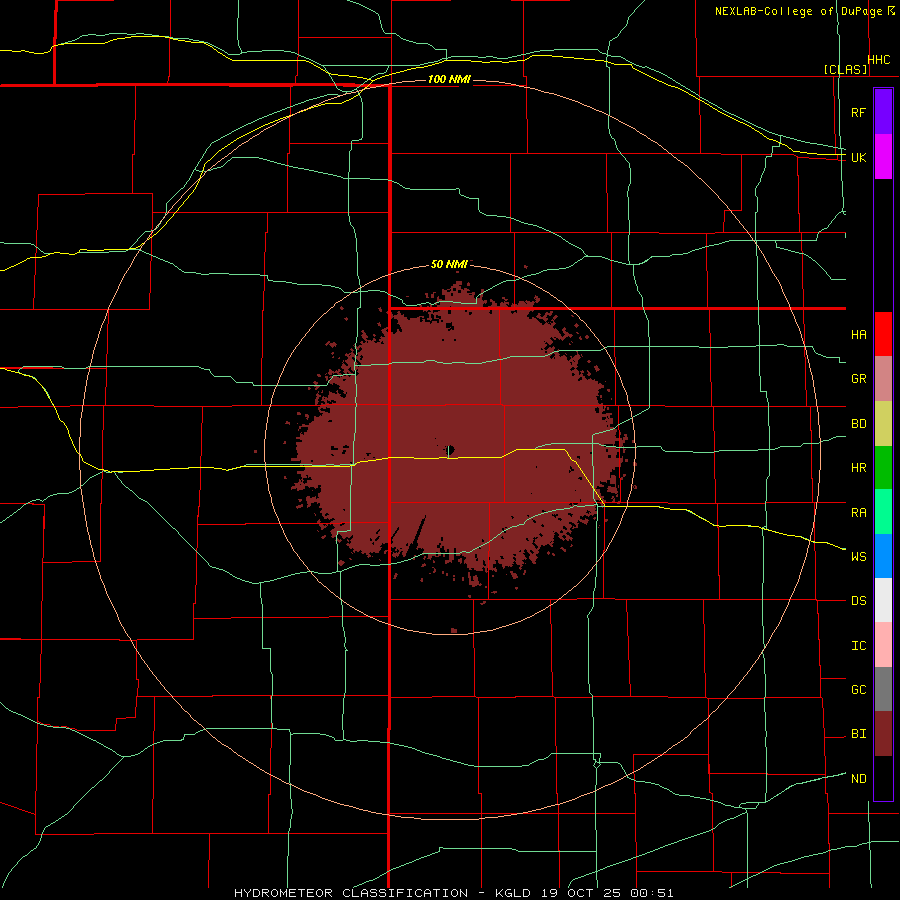This screenshot has width=900, height=900.
Task: Click the GC gray legend swatch
Action: tap(883, 689)
